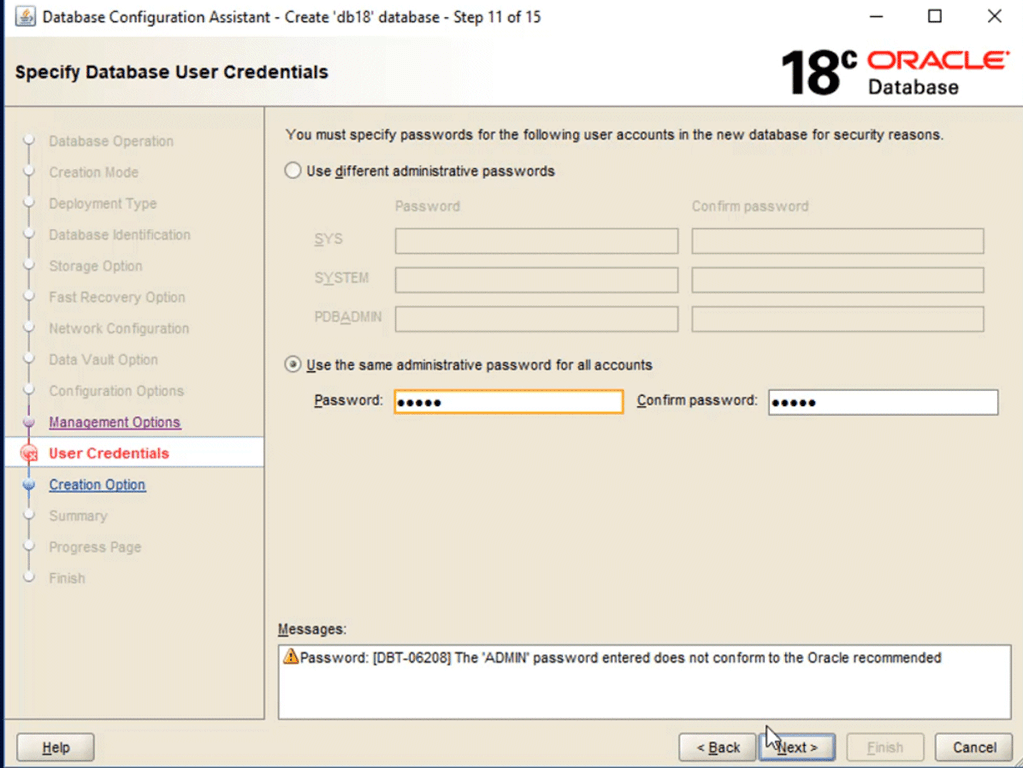The height and width of the screenshot is (768, 1023).
Task: Click the SYSTEM confirm password field
Action: pyautogui.click(x=838, y=280)
